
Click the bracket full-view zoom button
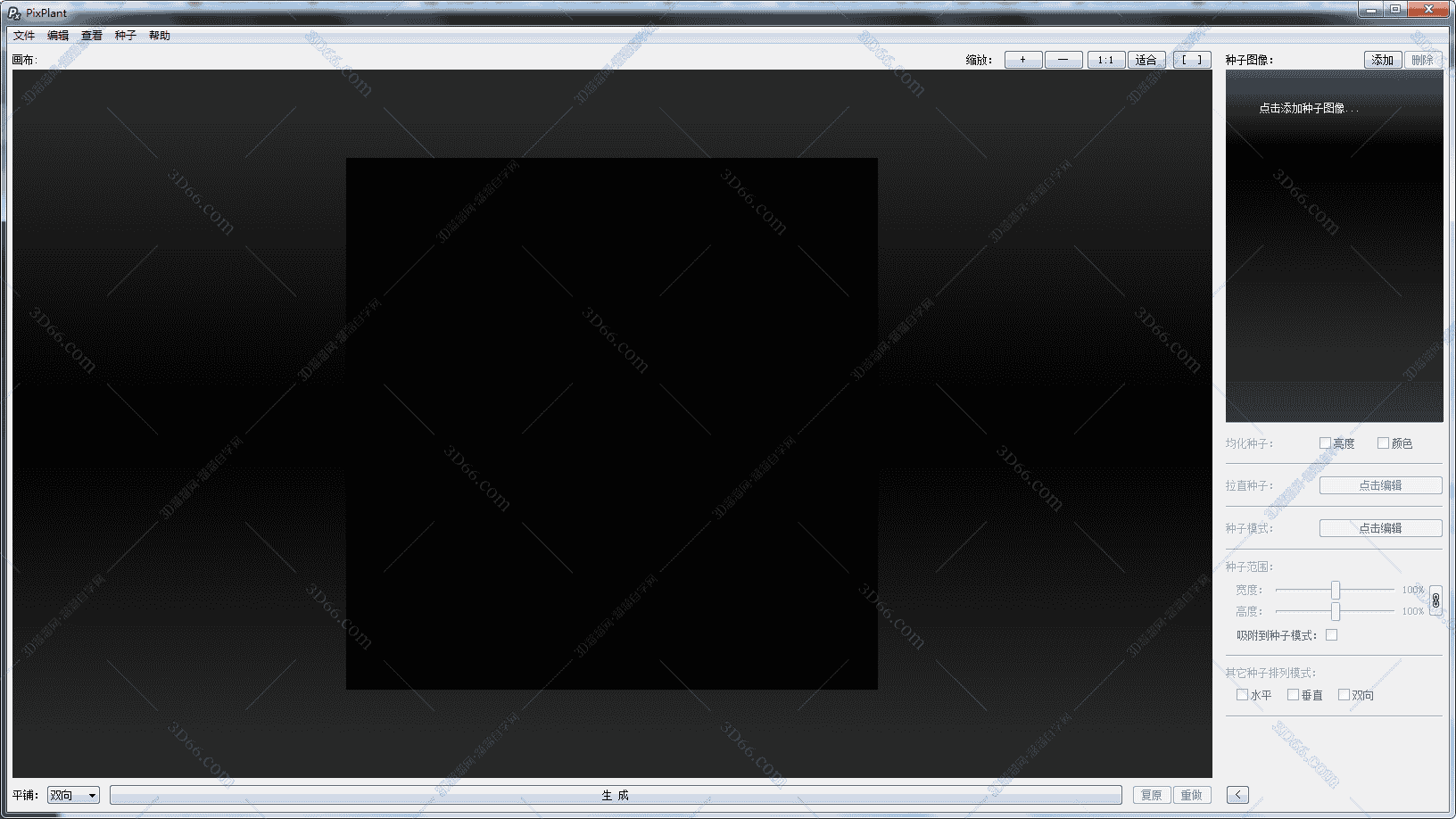1191,60
